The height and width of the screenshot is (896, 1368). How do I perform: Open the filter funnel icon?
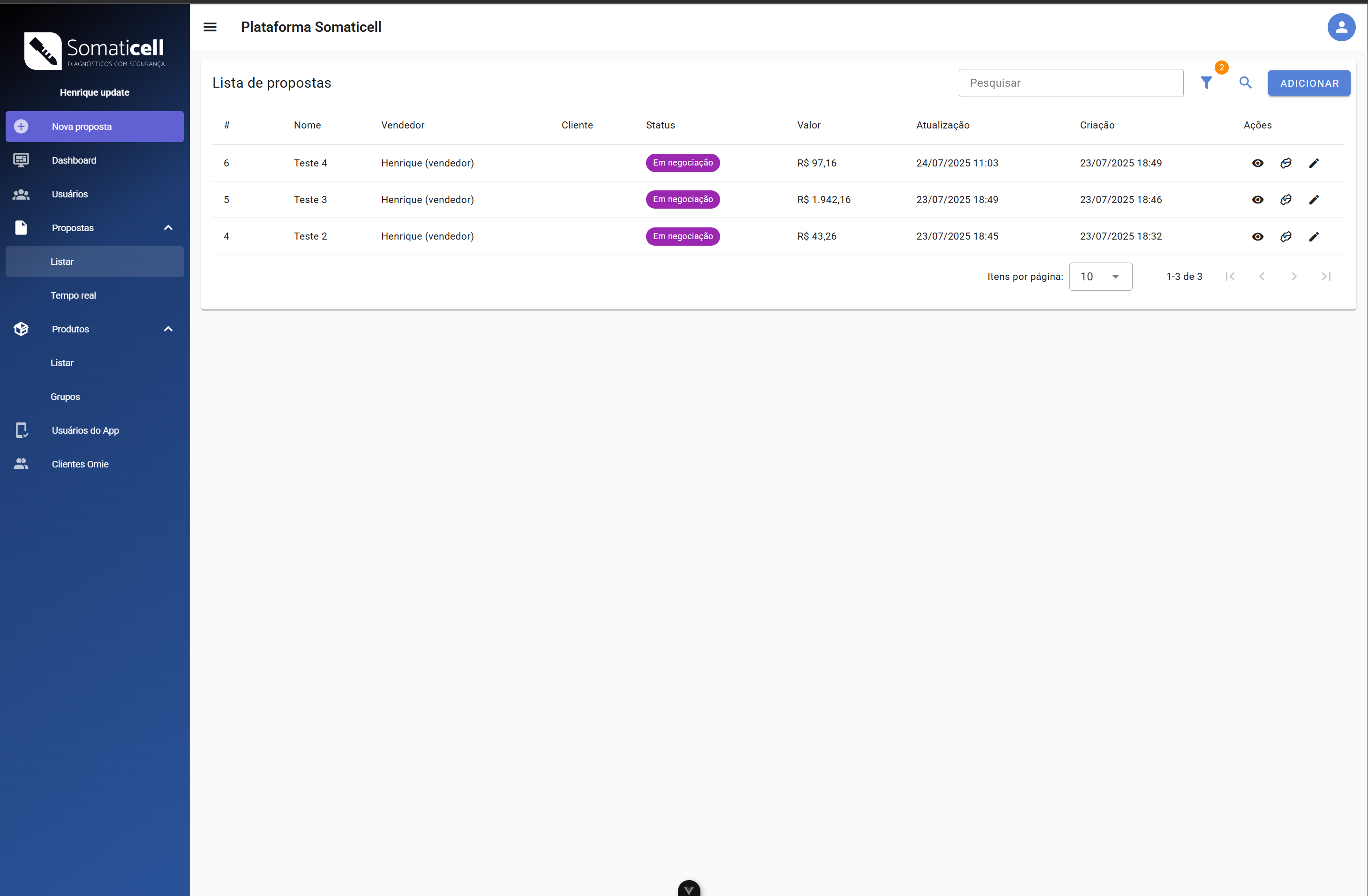(1206, 83)
